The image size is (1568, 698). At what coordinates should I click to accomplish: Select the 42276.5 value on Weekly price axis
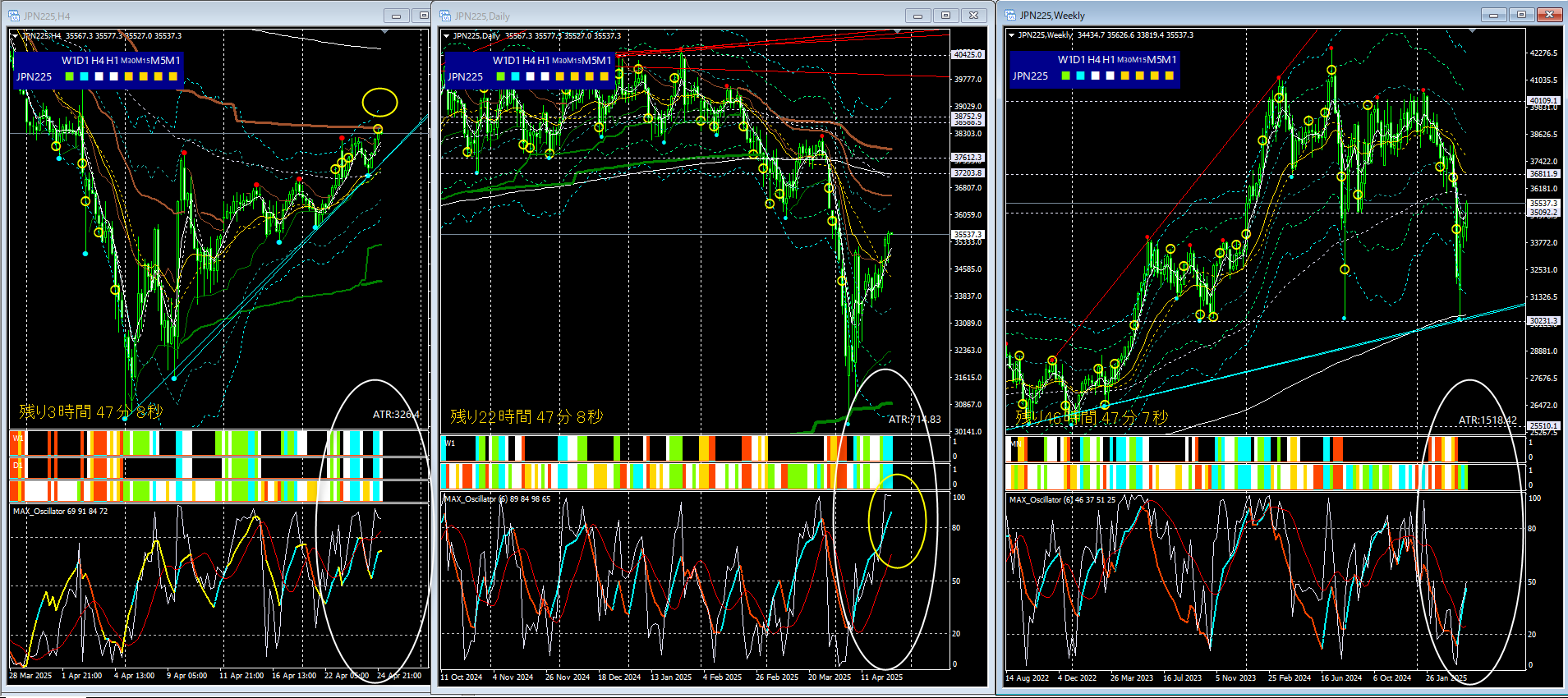point(1543,53)
